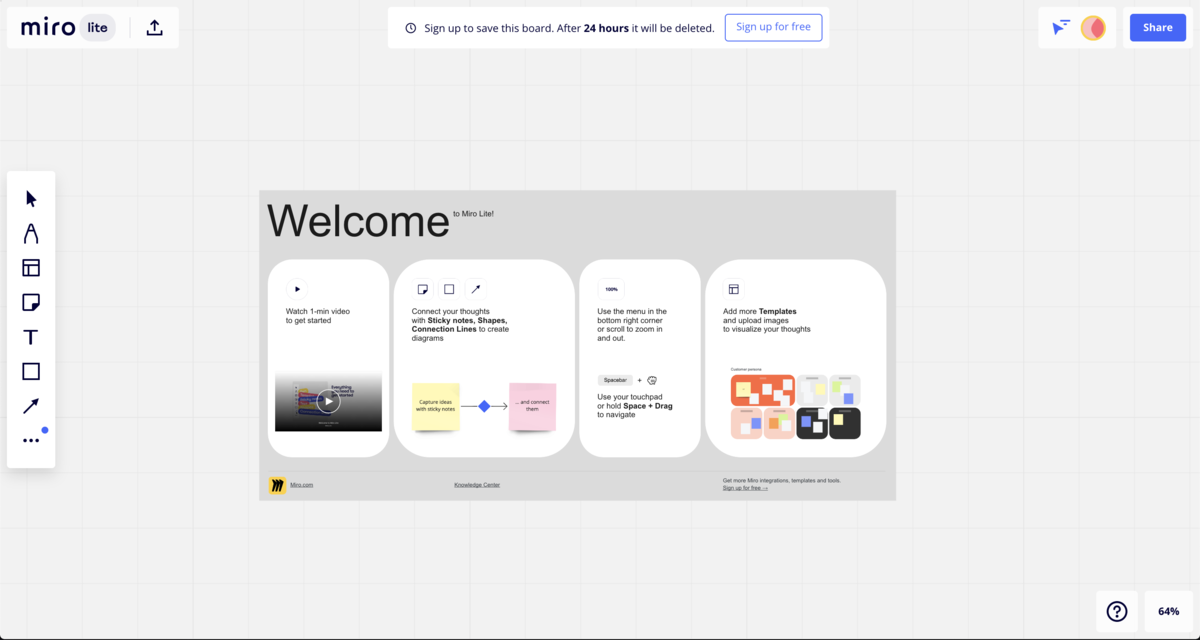Image resolution: width=1200 pixels, height=640 pixels.
Task: Click the small play icon above Watch text
Action: 297,289
